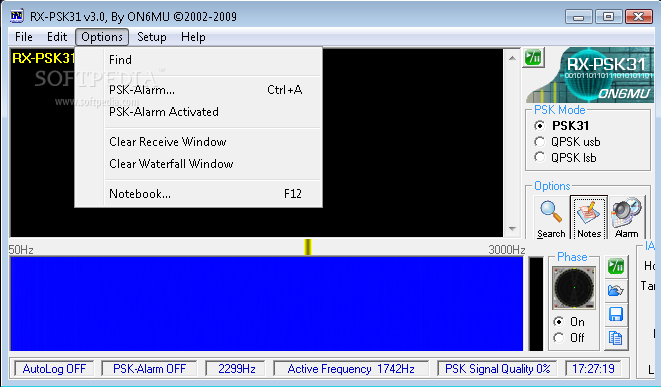Image resolution: width=661 pixels, height=387 pixels.
Task: Choose Find from the Options menu
Action: 198,60
